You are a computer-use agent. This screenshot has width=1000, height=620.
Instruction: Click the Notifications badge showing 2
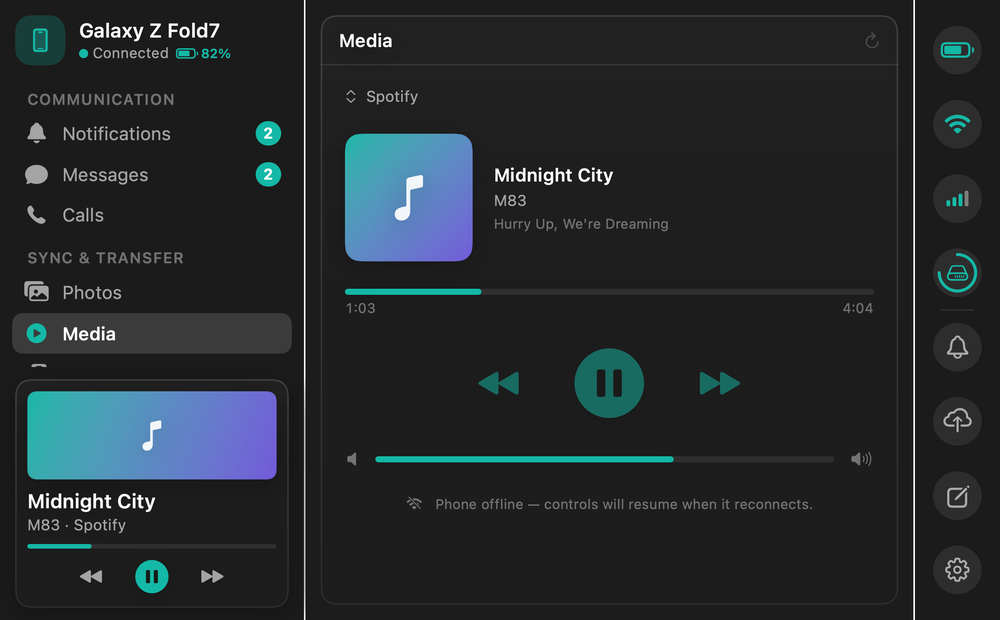coord(268,133)
